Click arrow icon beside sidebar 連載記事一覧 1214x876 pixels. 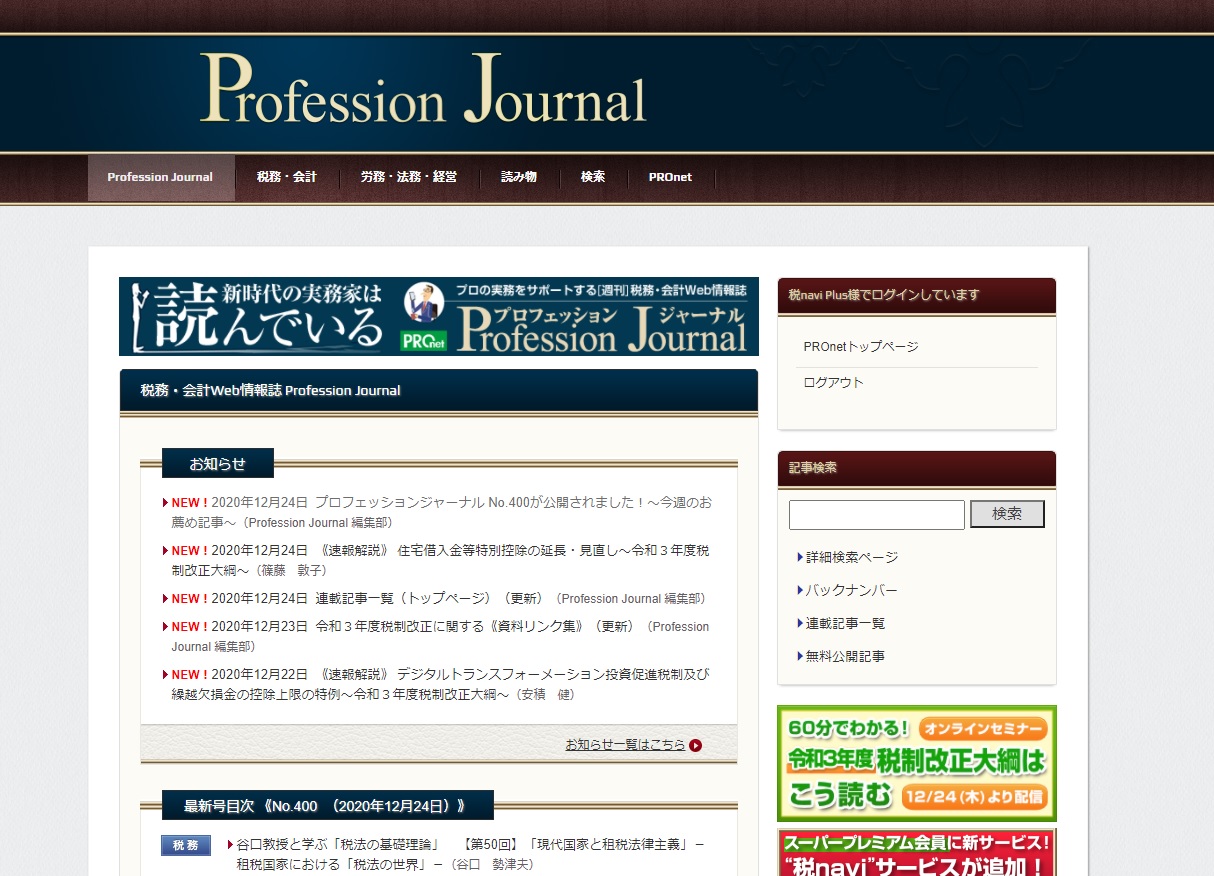(x=800, y=623)
